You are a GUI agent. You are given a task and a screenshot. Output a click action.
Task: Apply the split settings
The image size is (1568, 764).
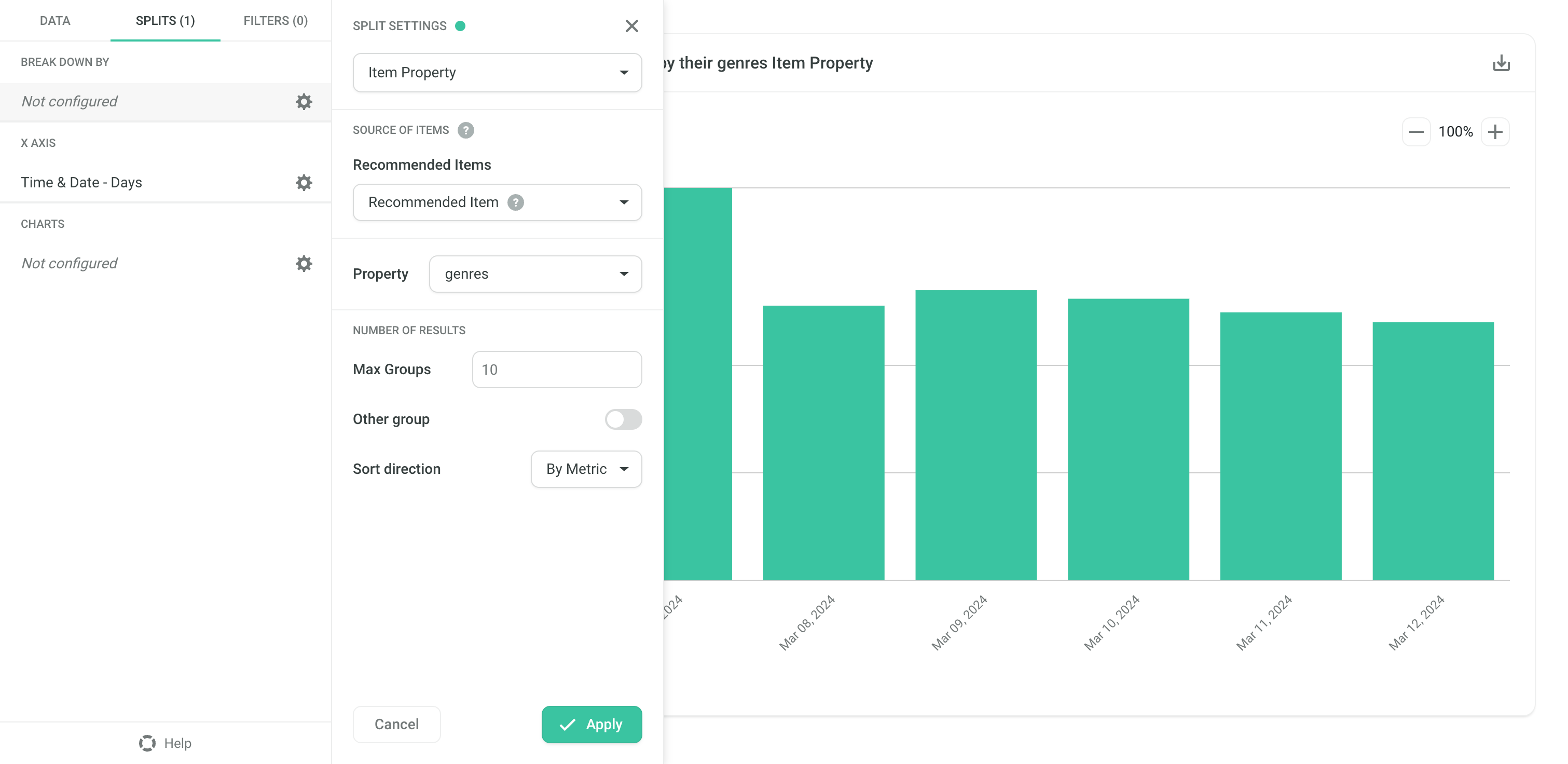591,724
